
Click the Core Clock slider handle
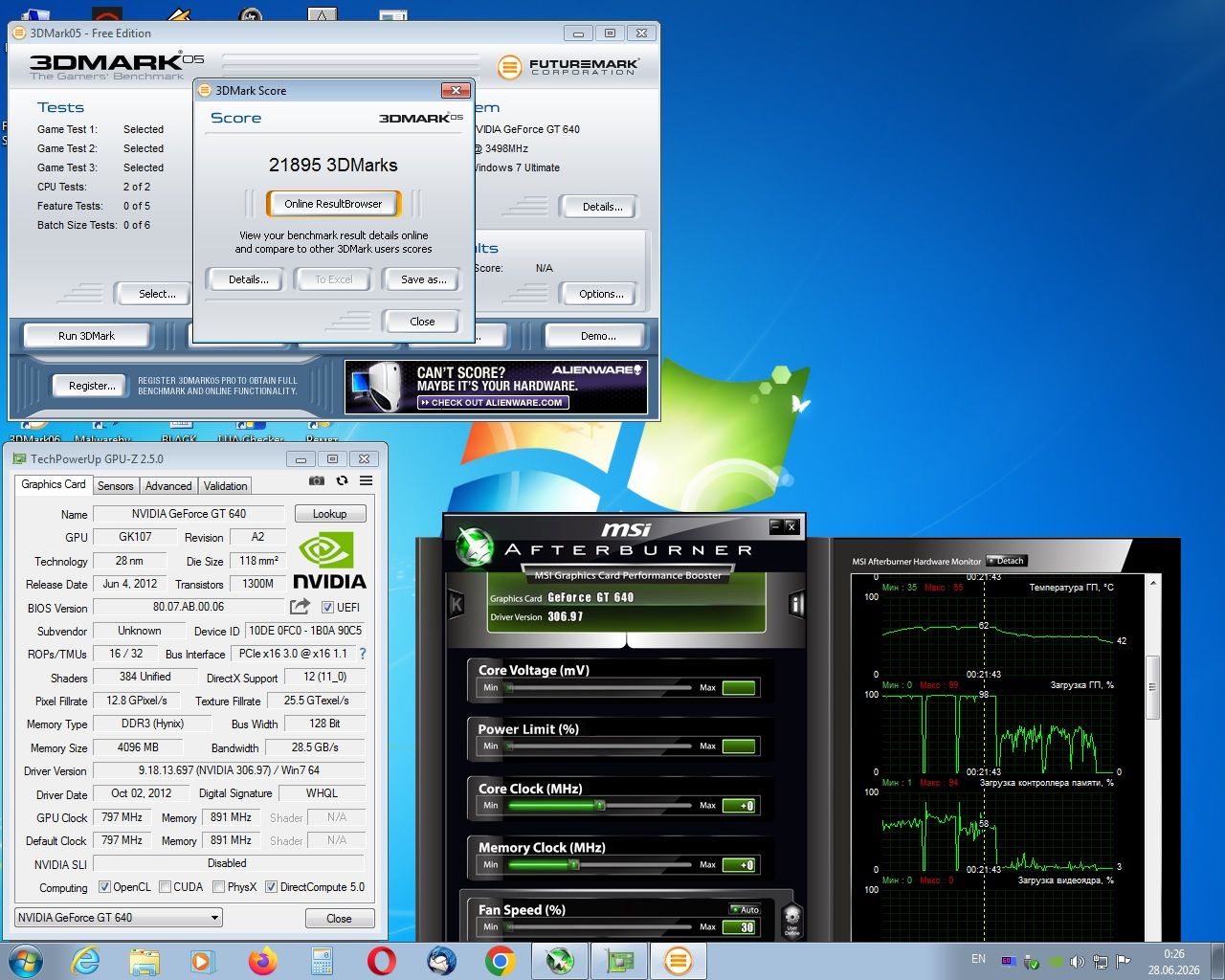click(600, 806)
